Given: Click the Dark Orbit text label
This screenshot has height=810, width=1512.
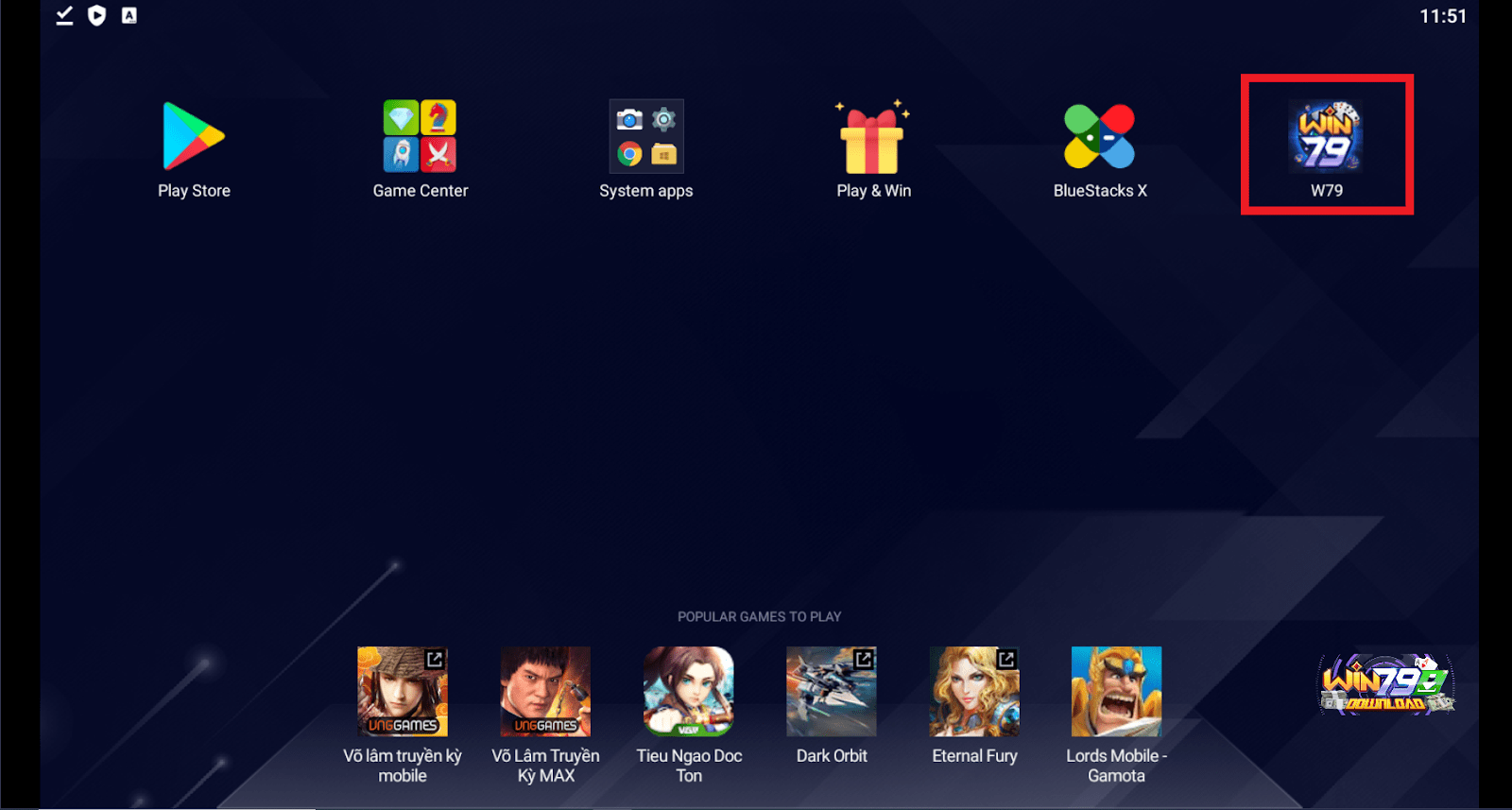Looking at the screenshot, I should (x=832, y=756).
